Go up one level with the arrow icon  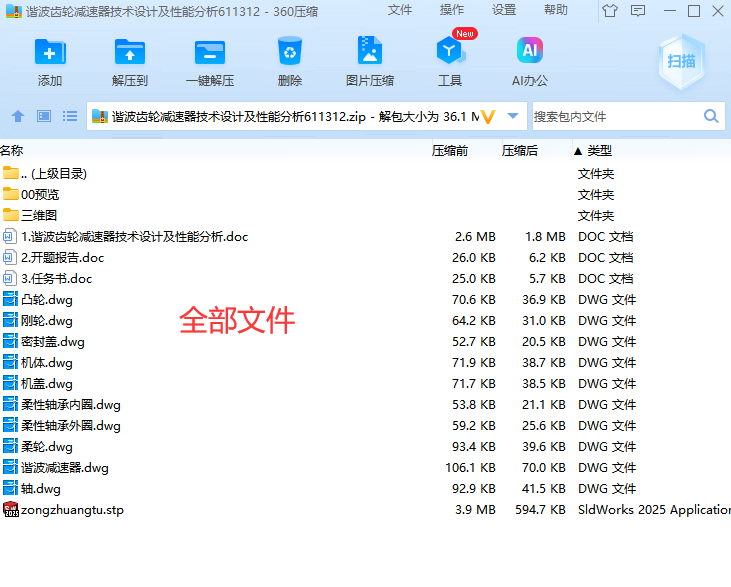(18, 116)
